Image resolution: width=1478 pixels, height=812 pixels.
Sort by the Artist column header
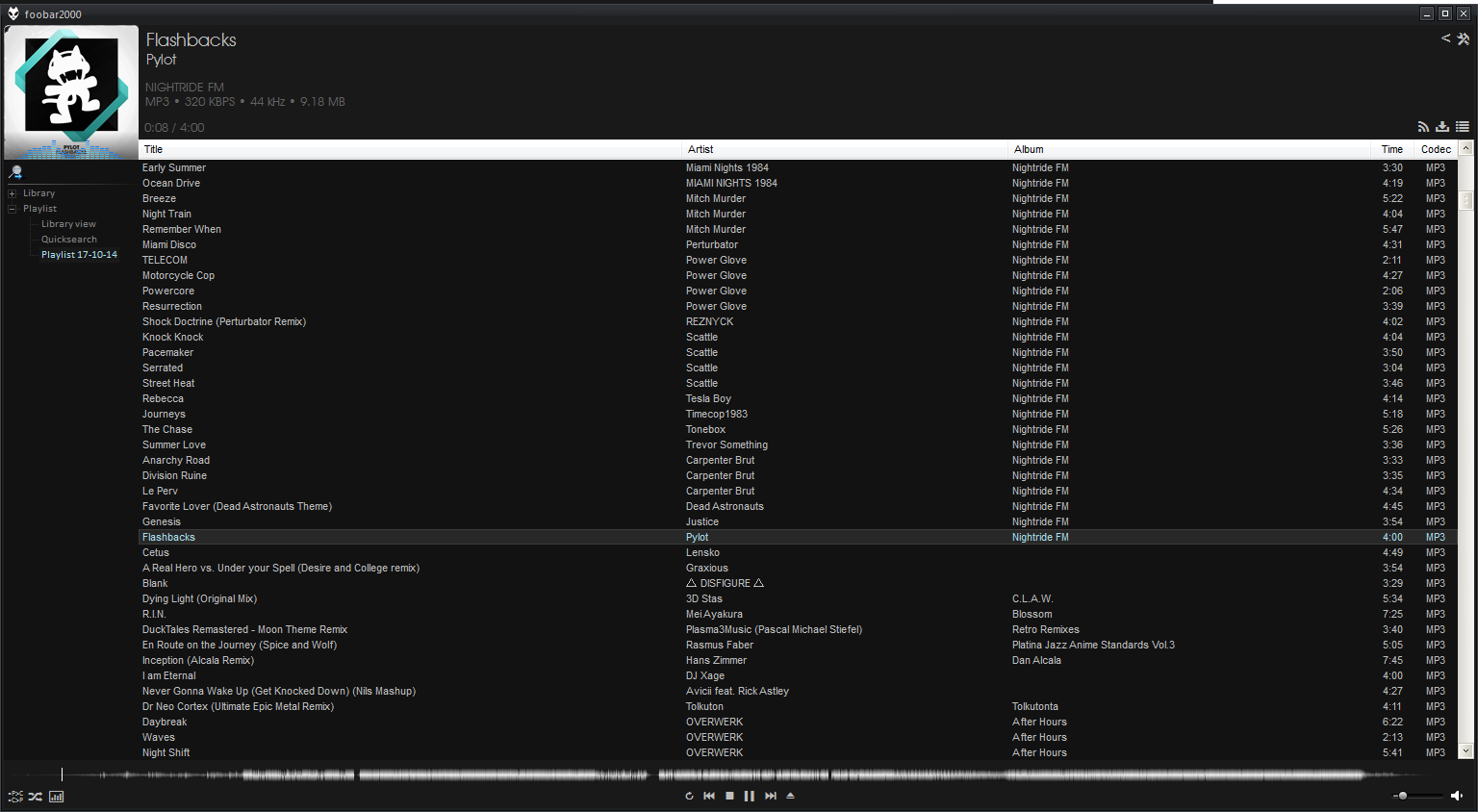pos(845,149)
